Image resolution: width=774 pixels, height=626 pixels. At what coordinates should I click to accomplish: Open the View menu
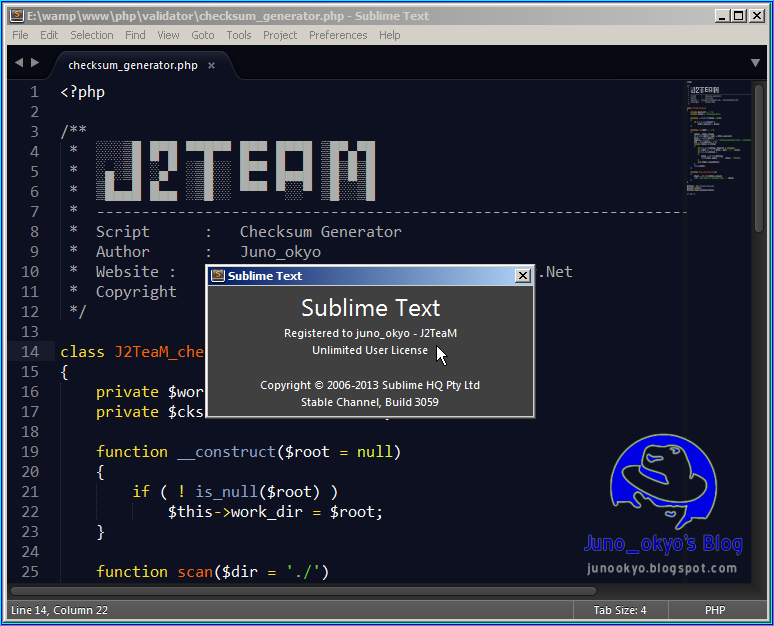click(168, 35)
